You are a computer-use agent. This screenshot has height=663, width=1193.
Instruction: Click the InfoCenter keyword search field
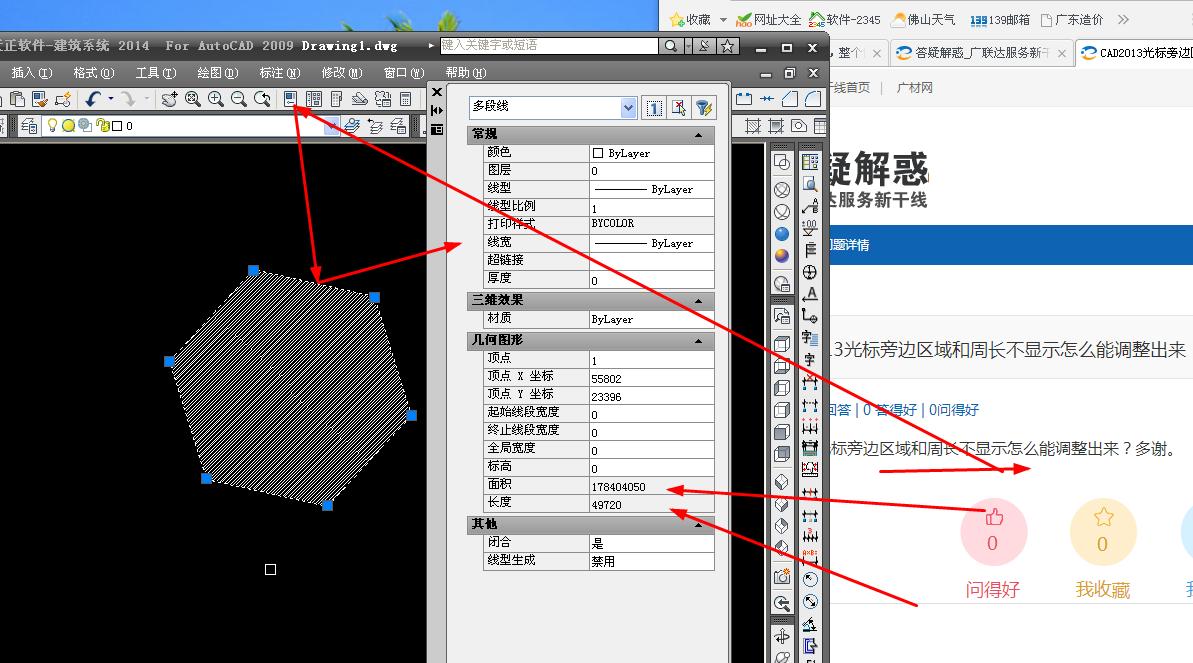click(549, 46)
